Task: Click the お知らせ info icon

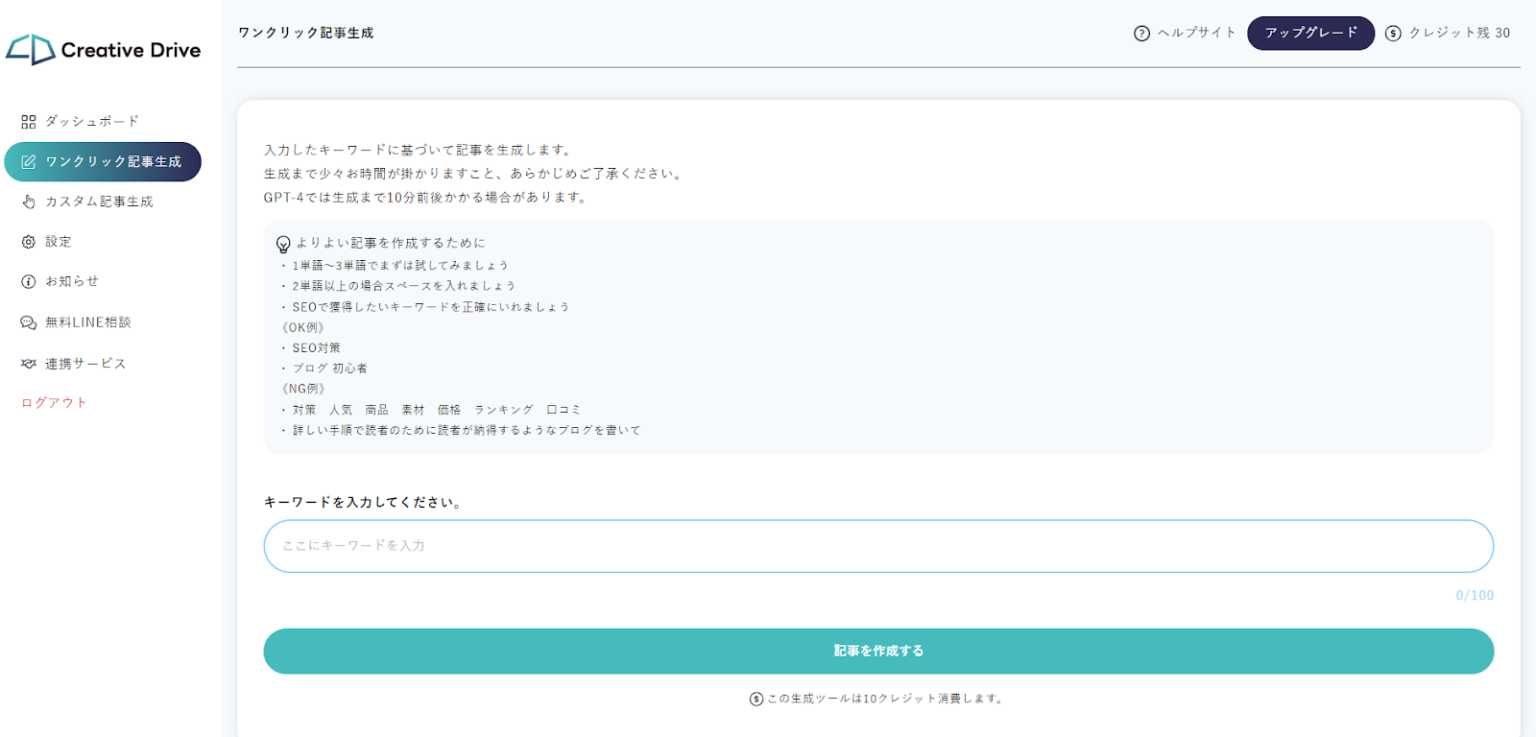Action: (27, 281)
